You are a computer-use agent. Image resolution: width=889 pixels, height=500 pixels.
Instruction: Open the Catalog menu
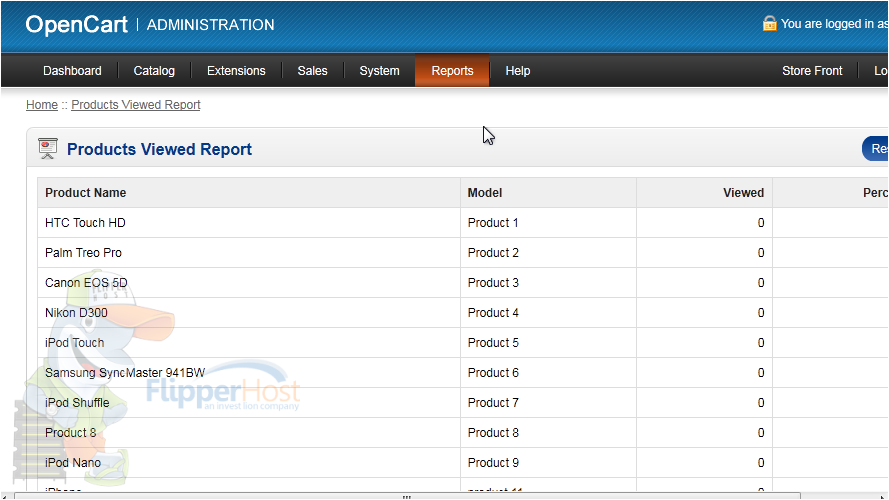click(154, 71)
